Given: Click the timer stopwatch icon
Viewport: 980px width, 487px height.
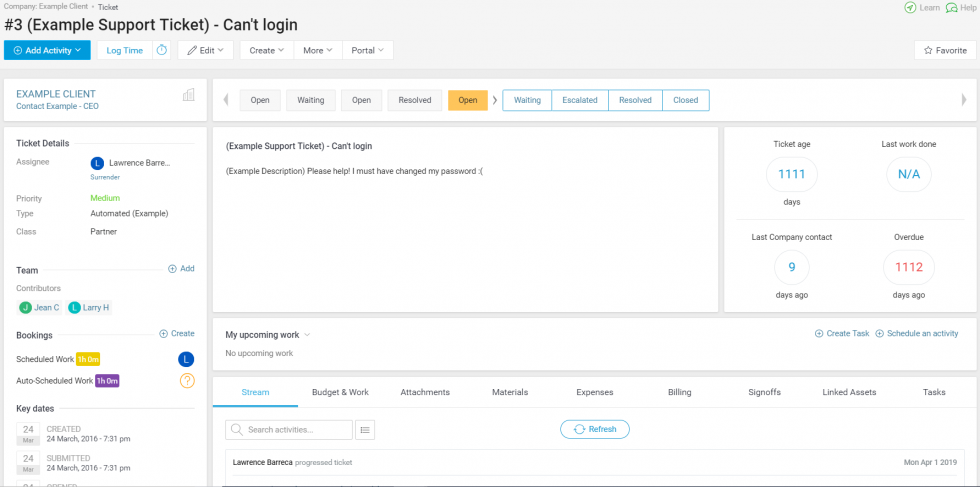Looking at the screenshot, I should point(162,50).
